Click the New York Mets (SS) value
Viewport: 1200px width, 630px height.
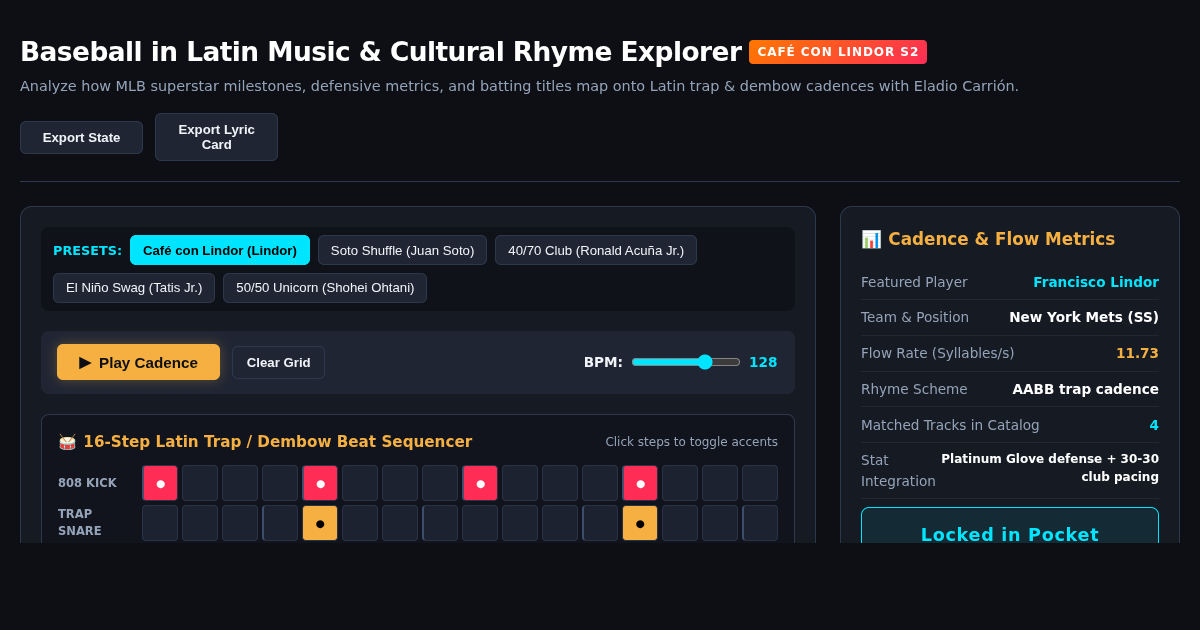point(1084,317)
